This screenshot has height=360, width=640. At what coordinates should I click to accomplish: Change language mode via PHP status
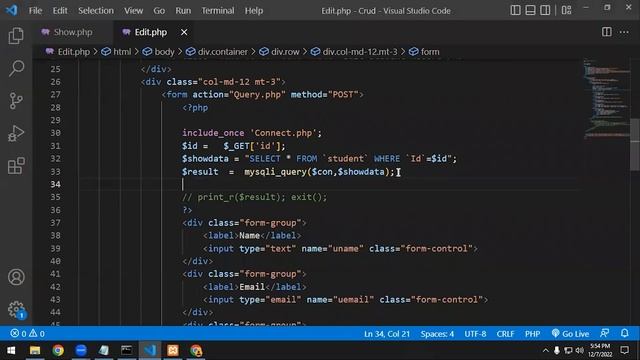533,333
